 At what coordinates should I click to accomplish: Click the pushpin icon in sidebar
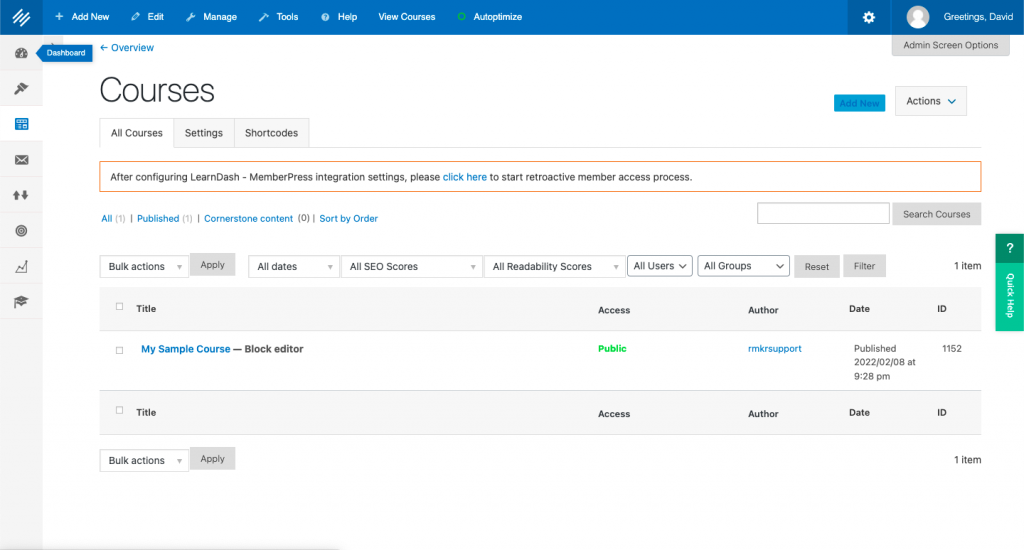click(x=21, y=89)
